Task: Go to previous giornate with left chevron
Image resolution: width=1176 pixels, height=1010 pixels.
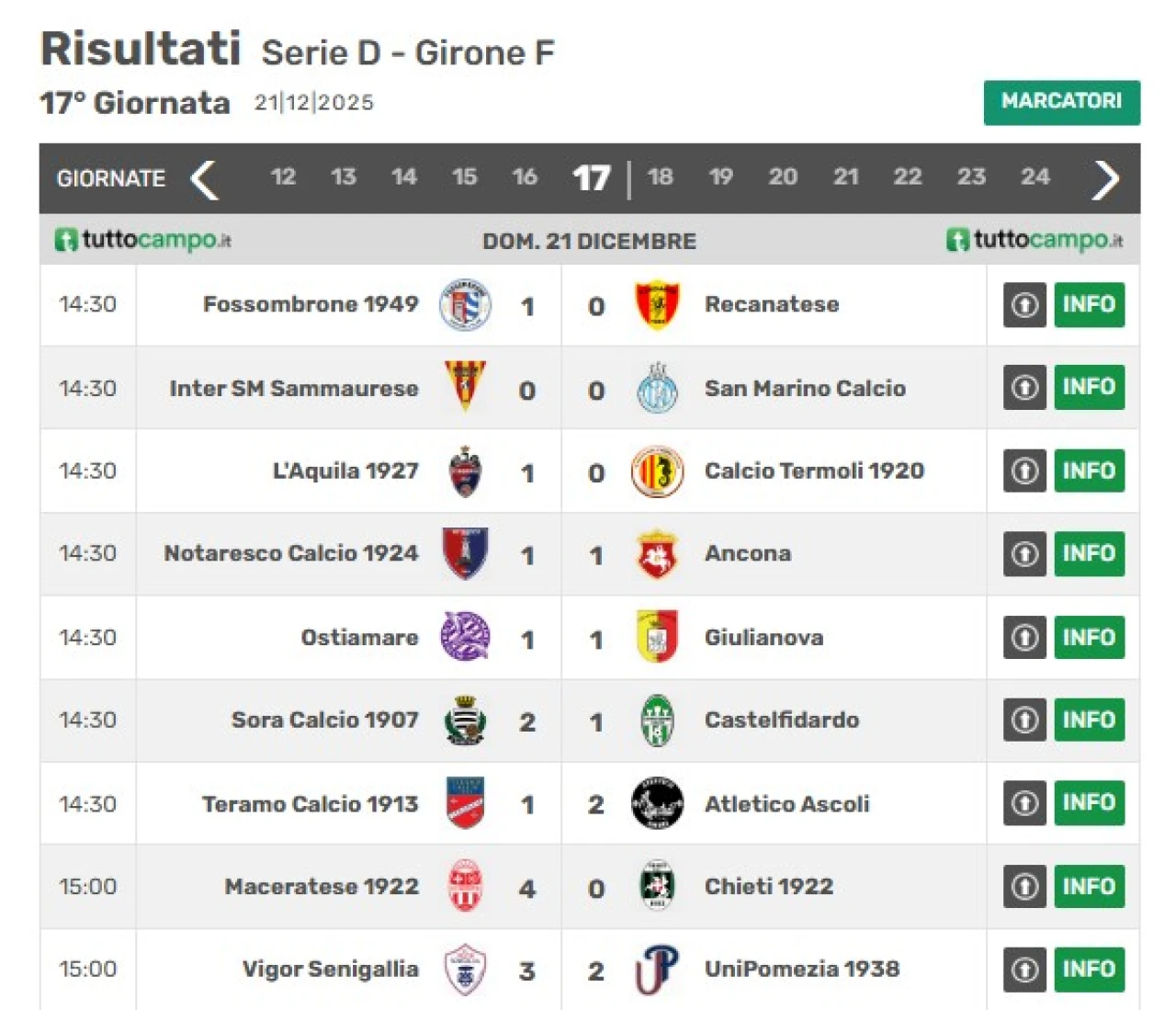Action: click(204, 179)
